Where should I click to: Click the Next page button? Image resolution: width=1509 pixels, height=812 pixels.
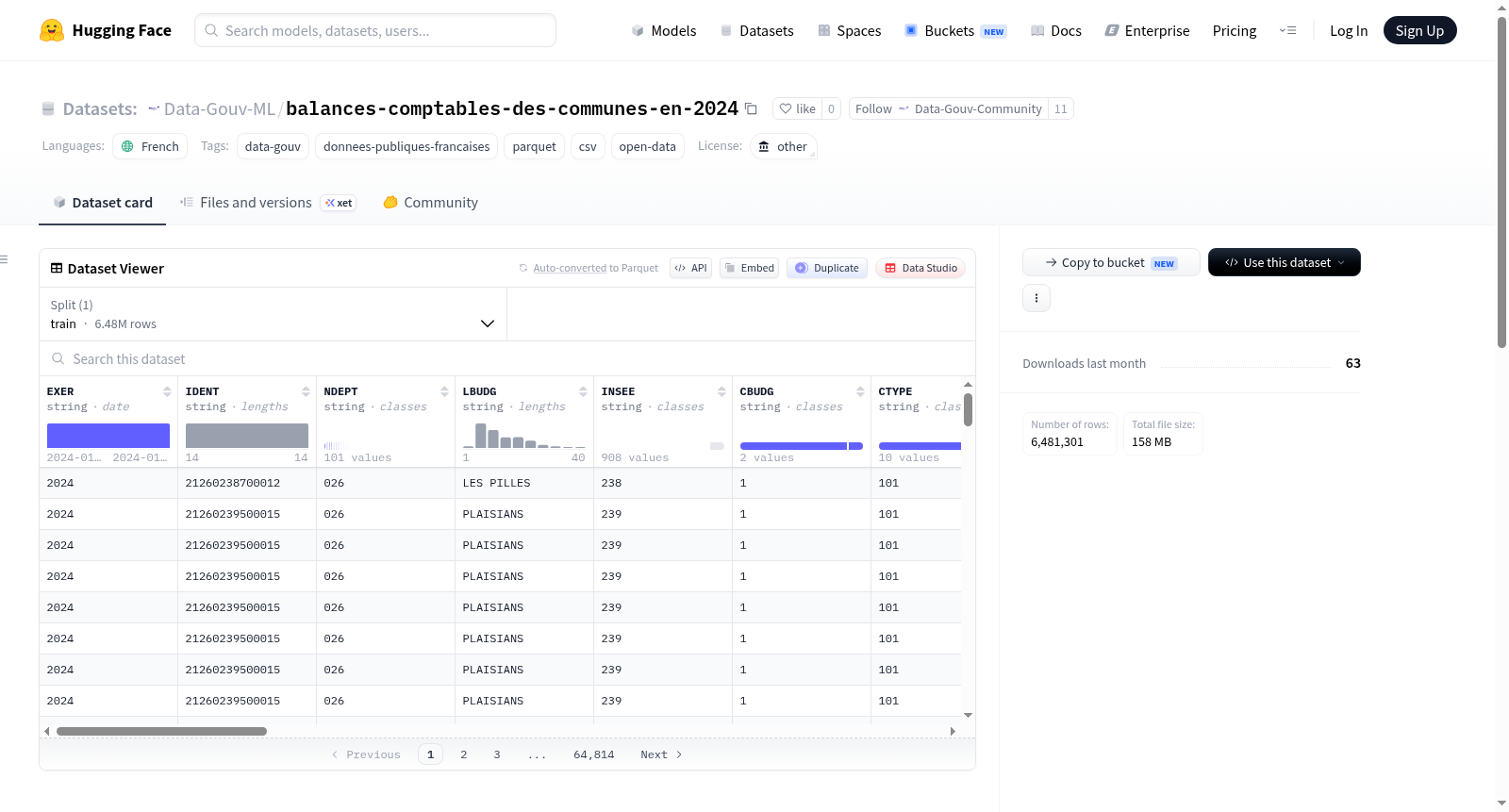[661, 754]
